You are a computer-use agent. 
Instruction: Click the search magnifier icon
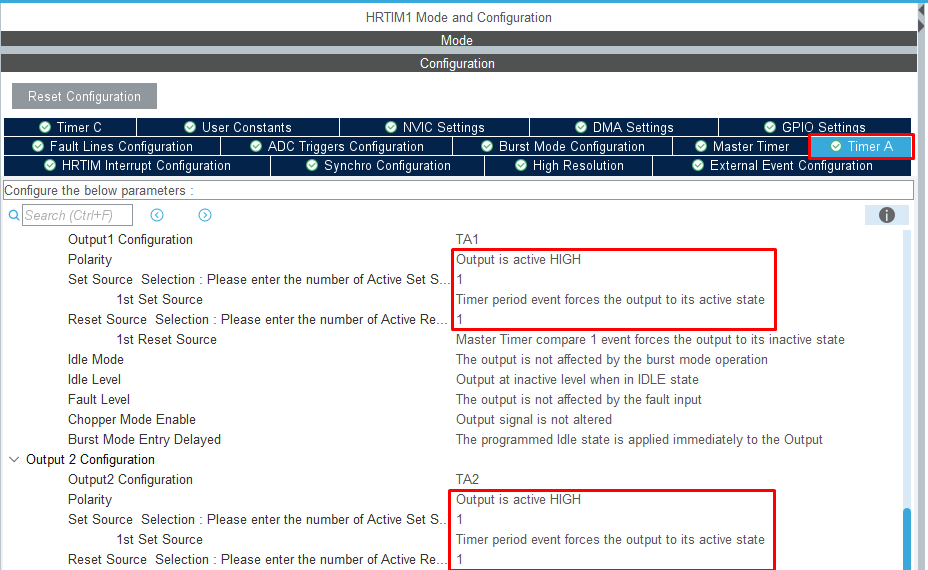pyautogui.click(x=14, y=215)
